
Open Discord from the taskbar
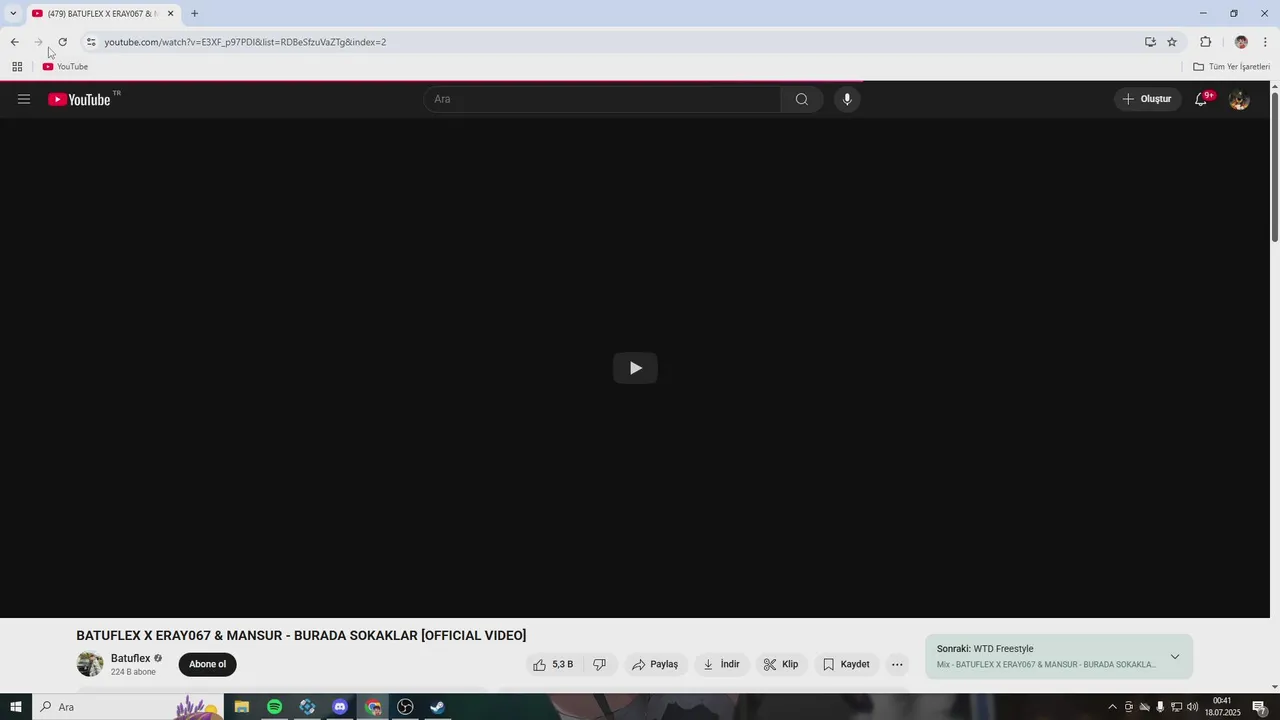[340, 707]
